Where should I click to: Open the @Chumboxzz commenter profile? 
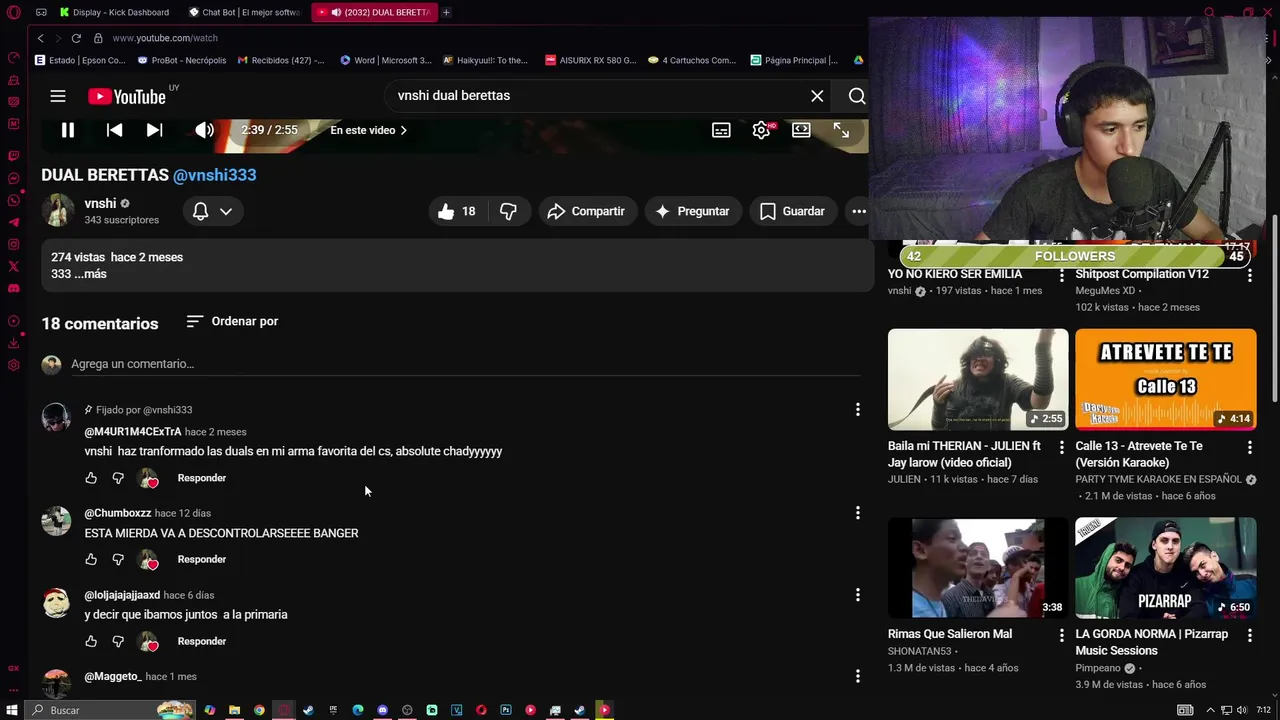[x=118, y=513]
